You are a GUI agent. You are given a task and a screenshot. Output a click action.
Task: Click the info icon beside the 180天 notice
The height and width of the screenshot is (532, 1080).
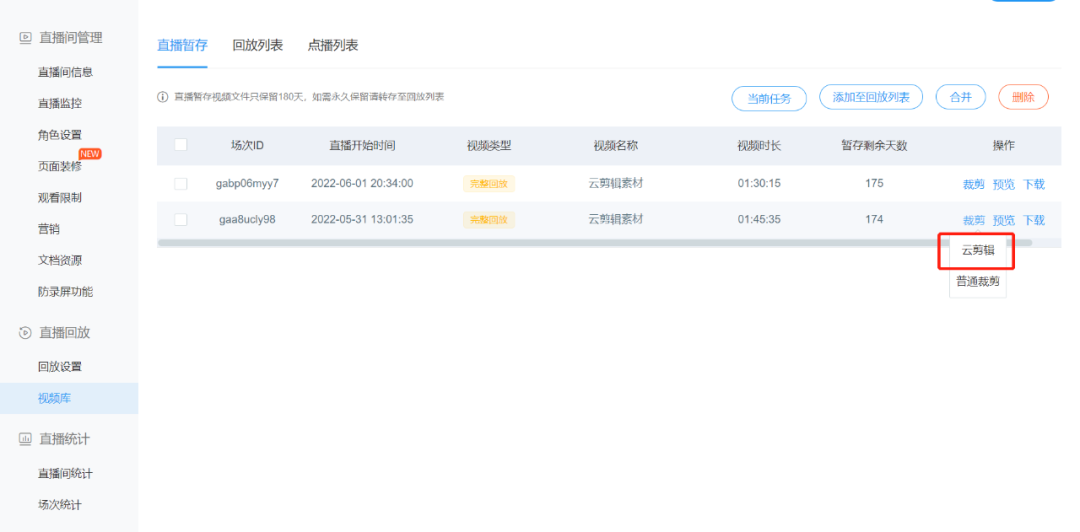tap(162, 97)
